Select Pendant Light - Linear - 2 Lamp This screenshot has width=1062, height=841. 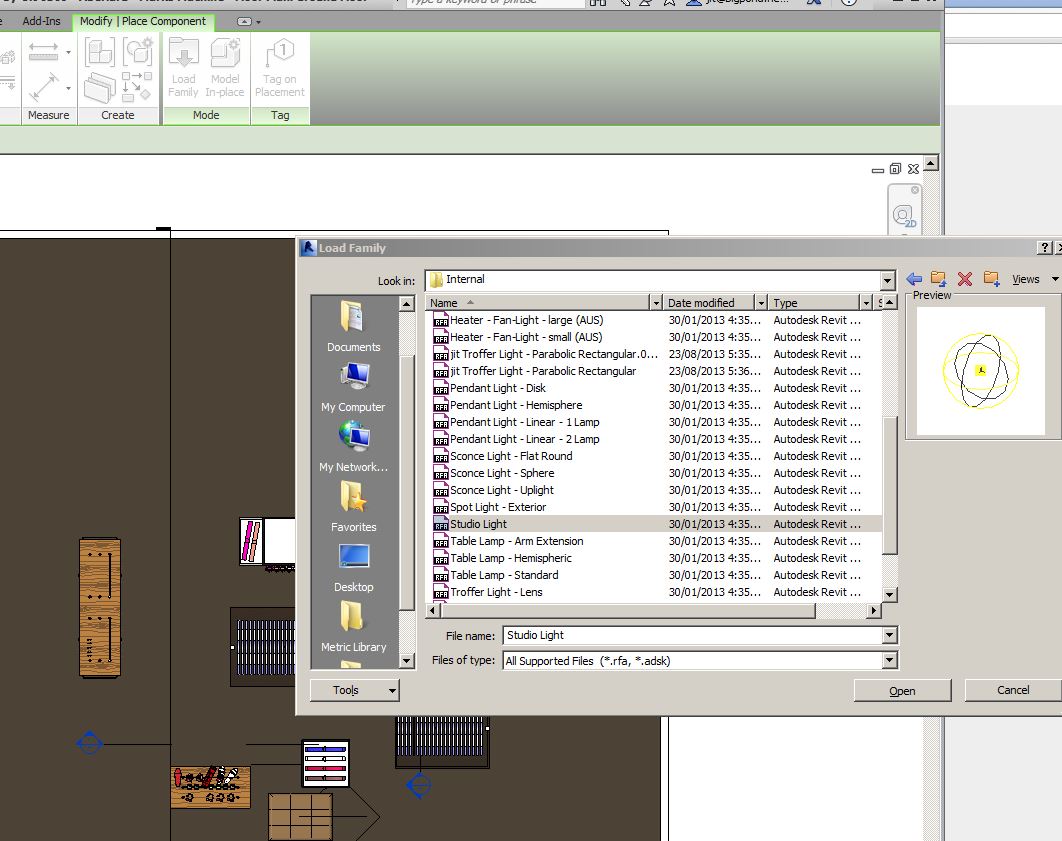[x=524, y=438]
